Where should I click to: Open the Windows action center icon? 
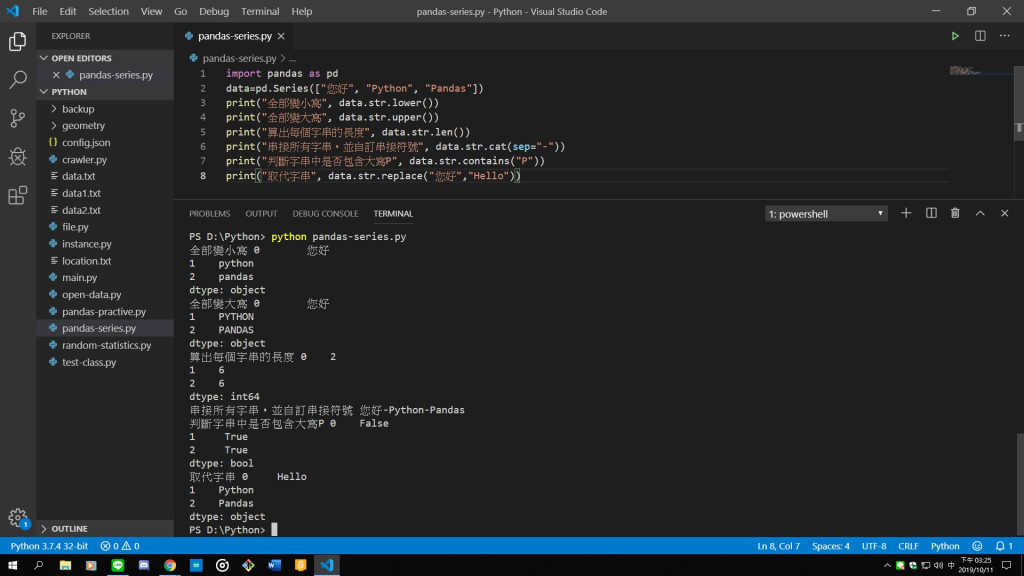(1007, 566)
